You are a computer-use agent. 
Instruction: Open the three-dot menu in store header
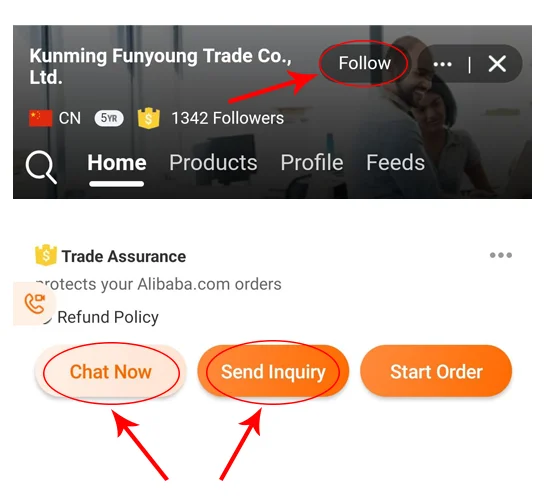[x=442, y=64]
